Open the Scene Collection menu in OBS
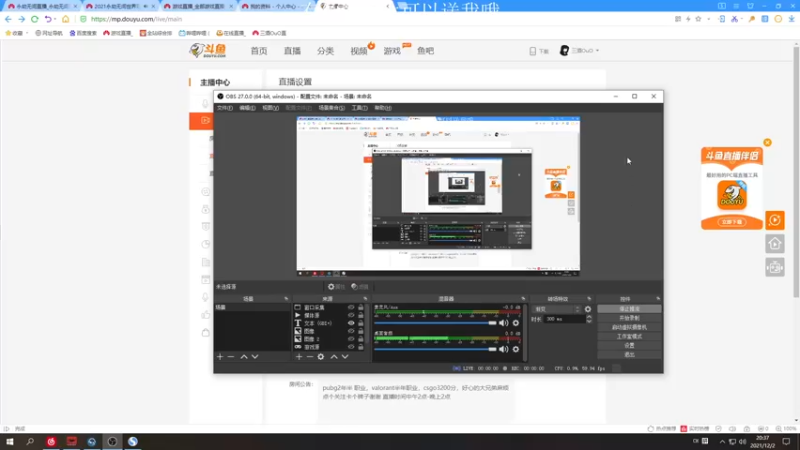 [332, 108]
